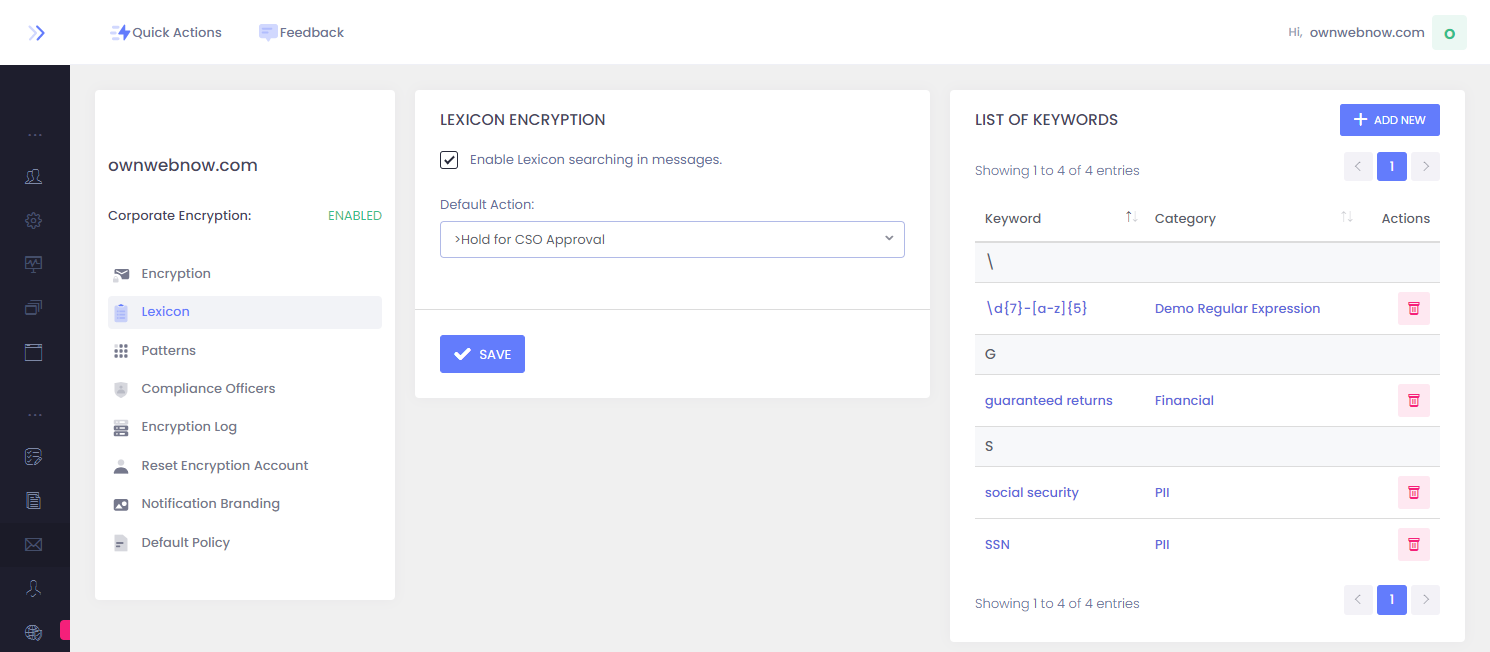This screenshot has height=652, width=1490.
Task: Open the Feedback link
Action: pyautogui.click(x=301, y=33)
